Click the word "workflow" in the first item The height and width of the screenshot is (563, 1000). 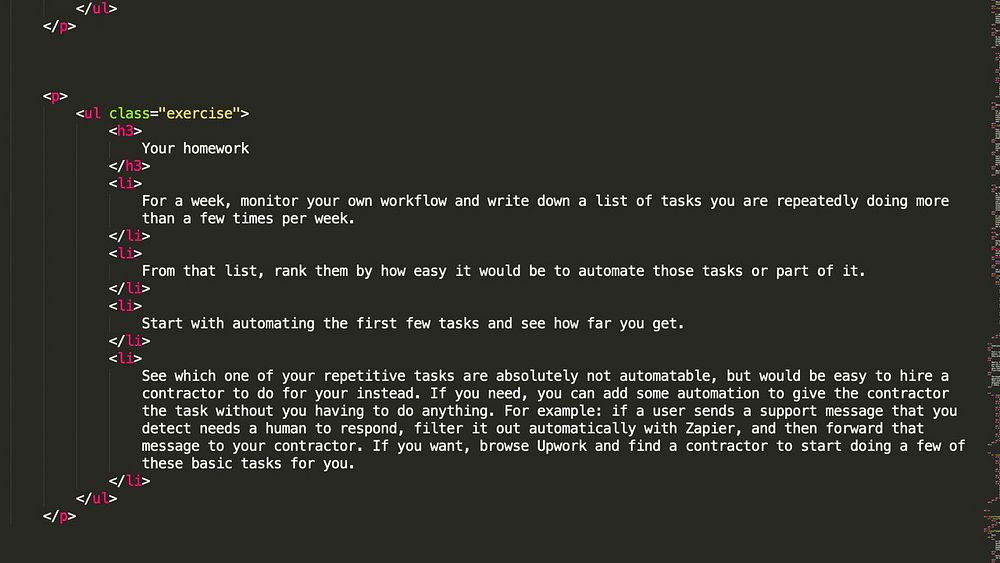(x=412, y=201)
